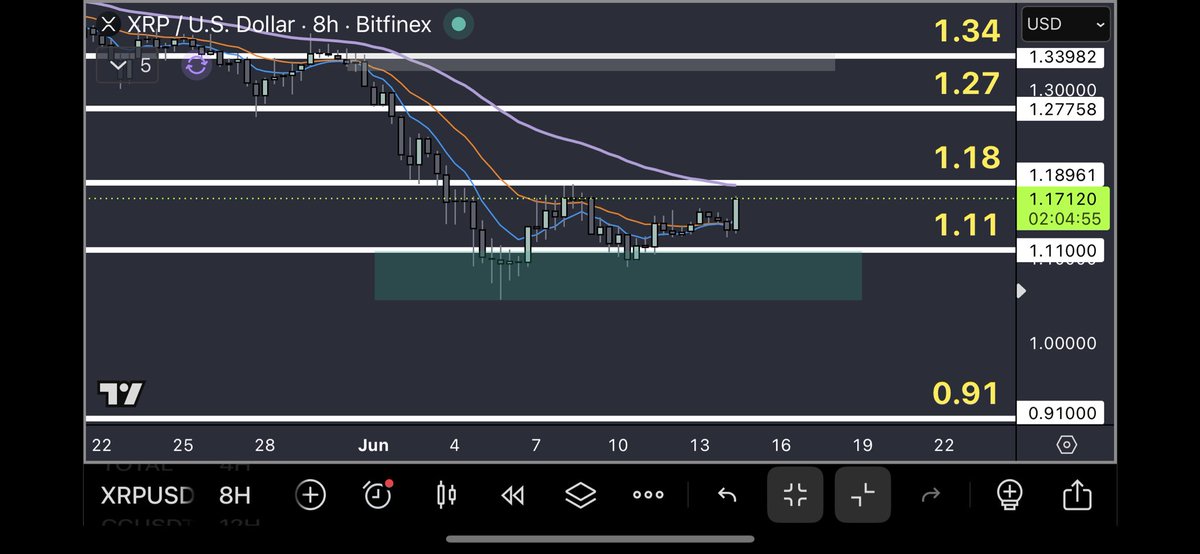Tap the chart title XRP / U.S. Dollar
This screenshot has width=1200, height=554.
point(211,24)
